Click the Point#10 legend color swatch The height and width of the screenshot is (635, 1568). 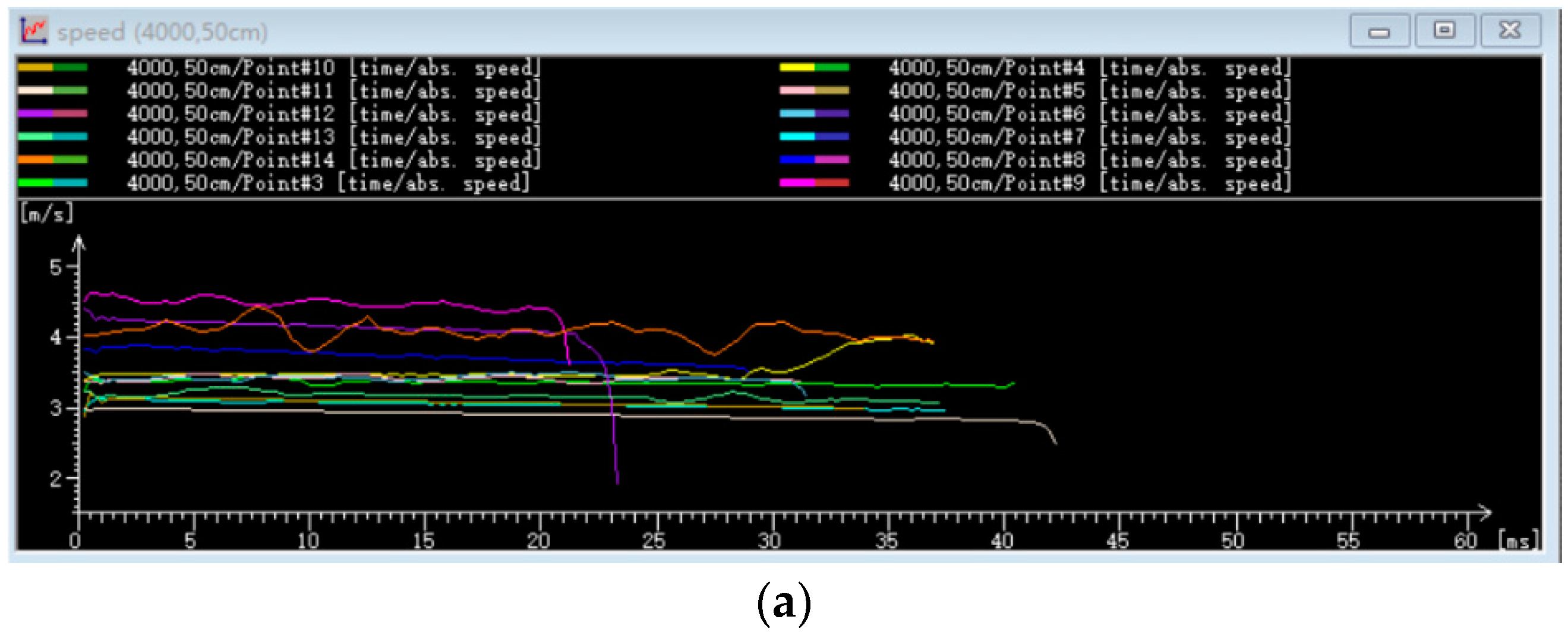52,68
